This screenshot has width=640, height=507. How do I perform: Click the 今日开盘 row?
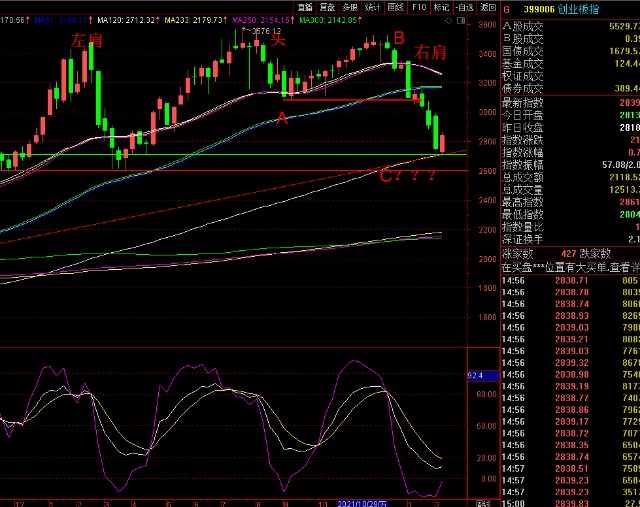click(x=570, y=115)
